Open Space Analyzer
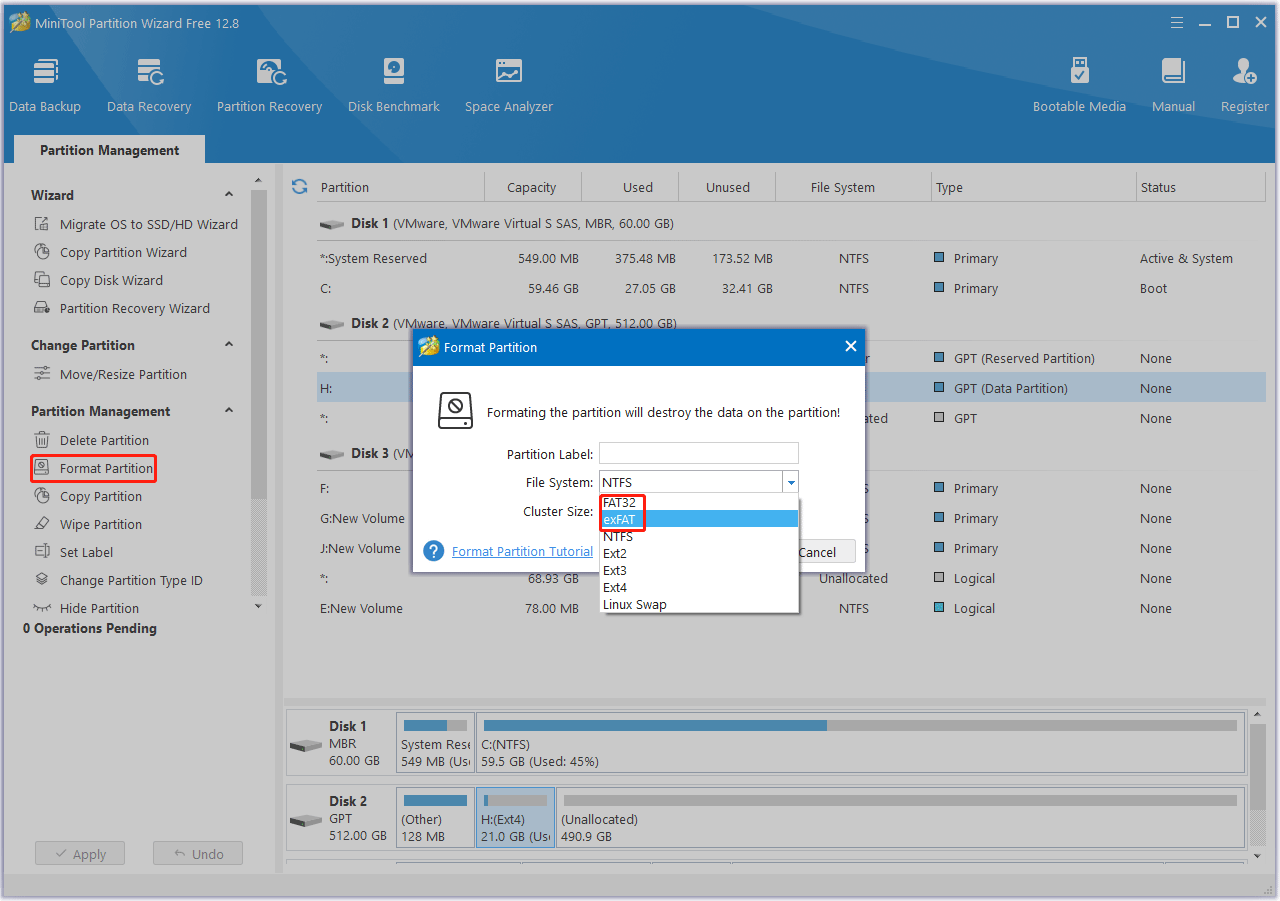Image resolution: width=1280 pixels, height=901 pixels. (509, 85)
